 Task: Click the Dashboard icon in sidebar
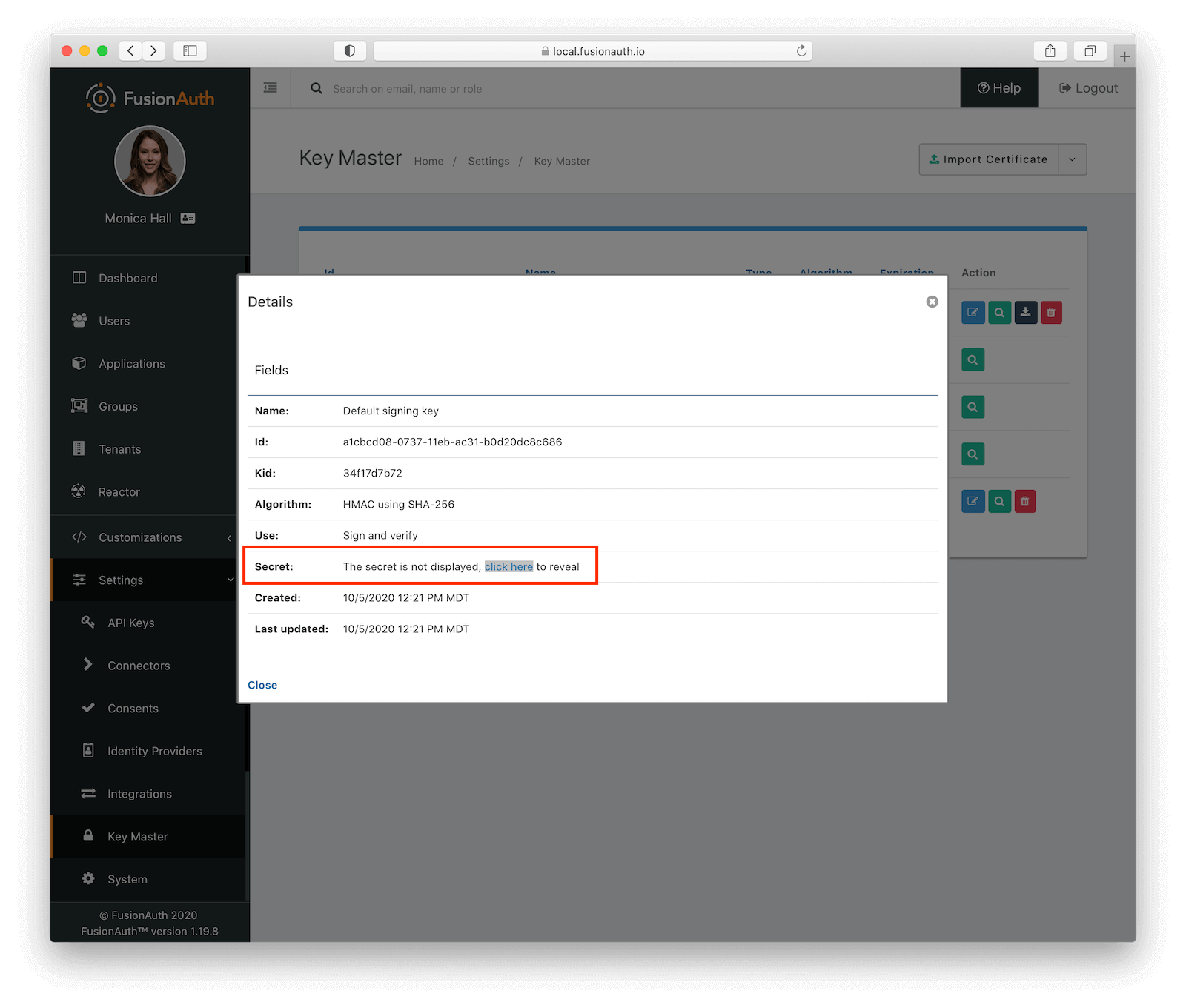(x=79, y=277)
